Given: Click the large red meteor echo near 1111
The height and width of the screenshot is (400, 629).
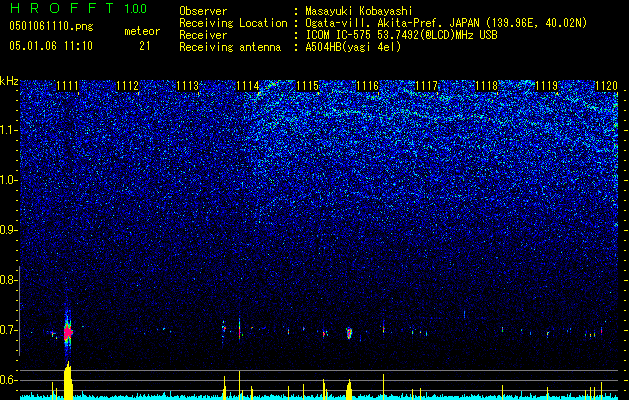Looking at the screenshot, I should pyautogui.click(x=68, y=332).
